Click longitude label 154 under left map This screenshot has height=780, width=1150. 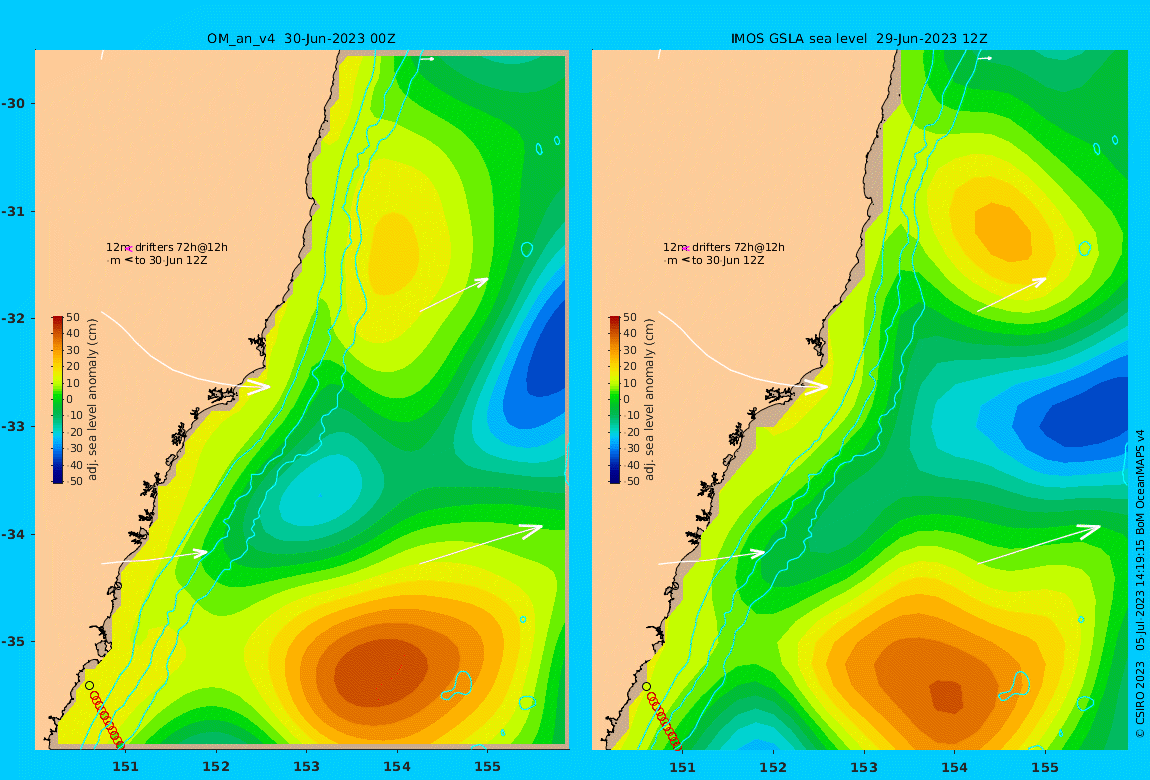(x=397, y=767)
